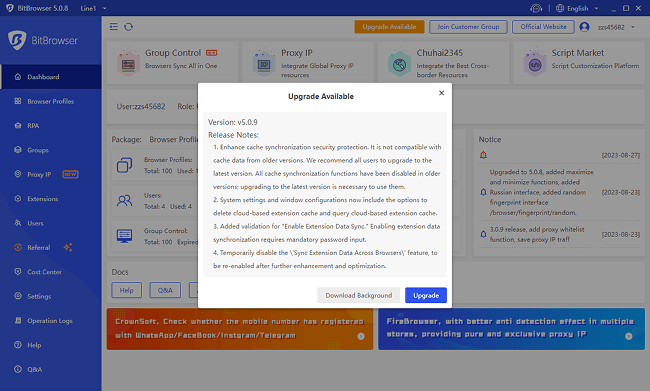The width and height of the screenshot is (650, 391).
Task: Open the Chuhai2345 card
Action: tap(443, 63)
